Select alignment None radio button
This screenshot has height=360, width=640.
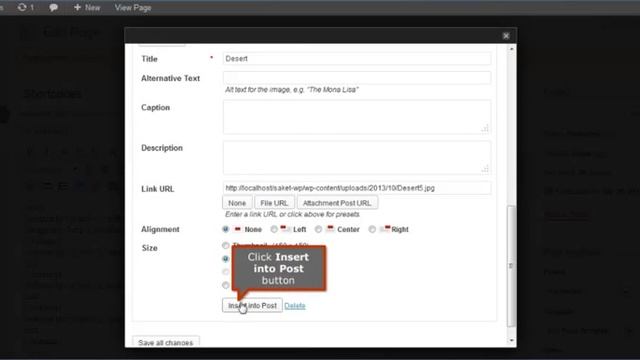tap(225, 229)
